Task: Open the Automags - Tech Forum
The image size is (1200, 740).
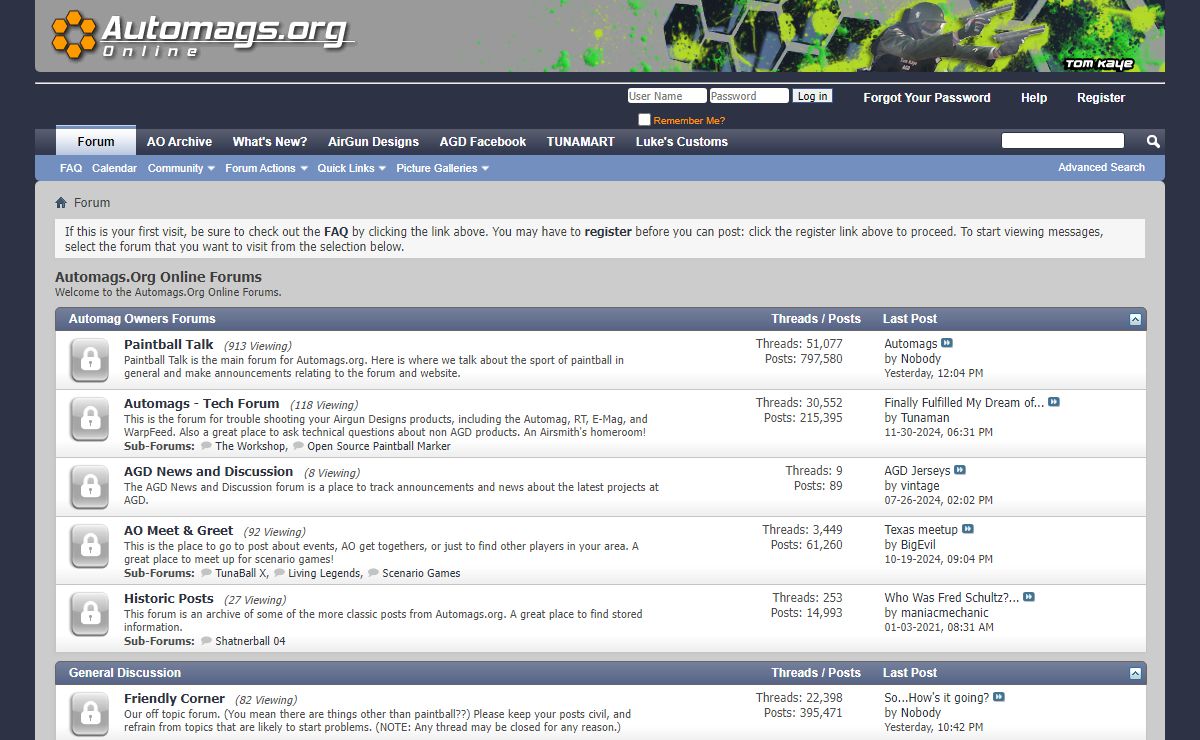Action: point(202,403)
